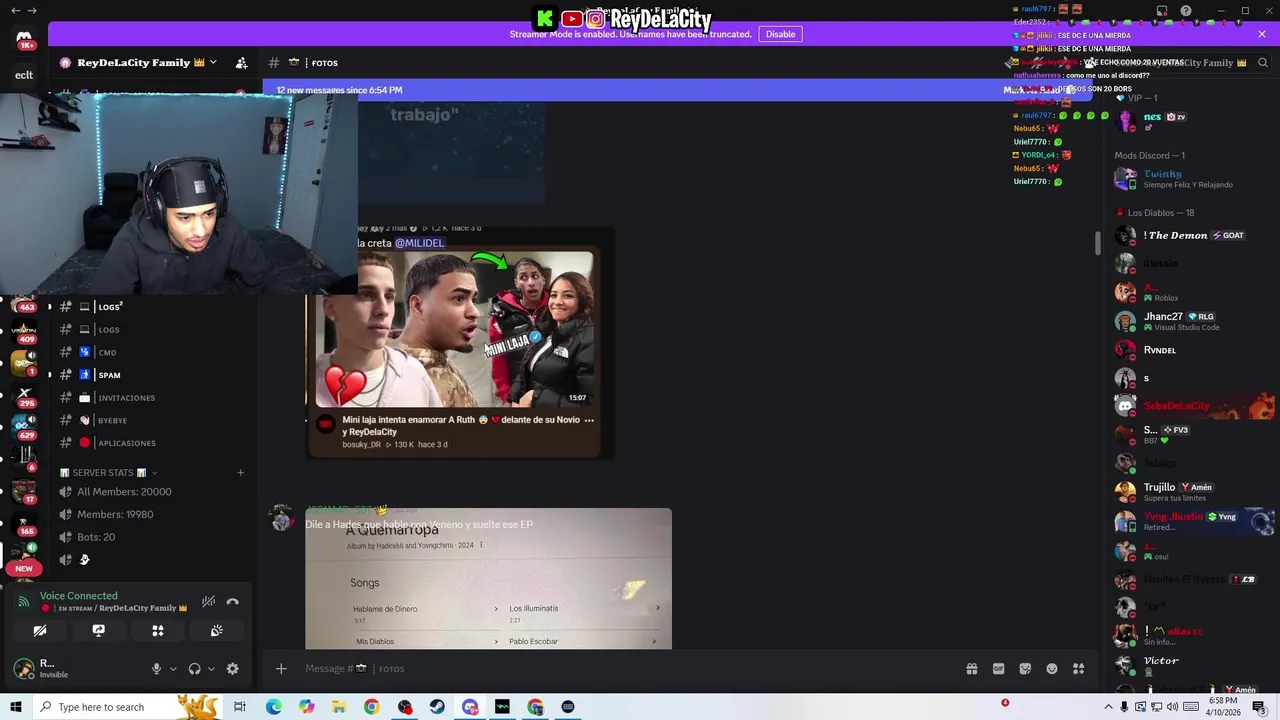Open the video's three-dot options menu
The image size is (1280, 720).
tap(589, 420)
